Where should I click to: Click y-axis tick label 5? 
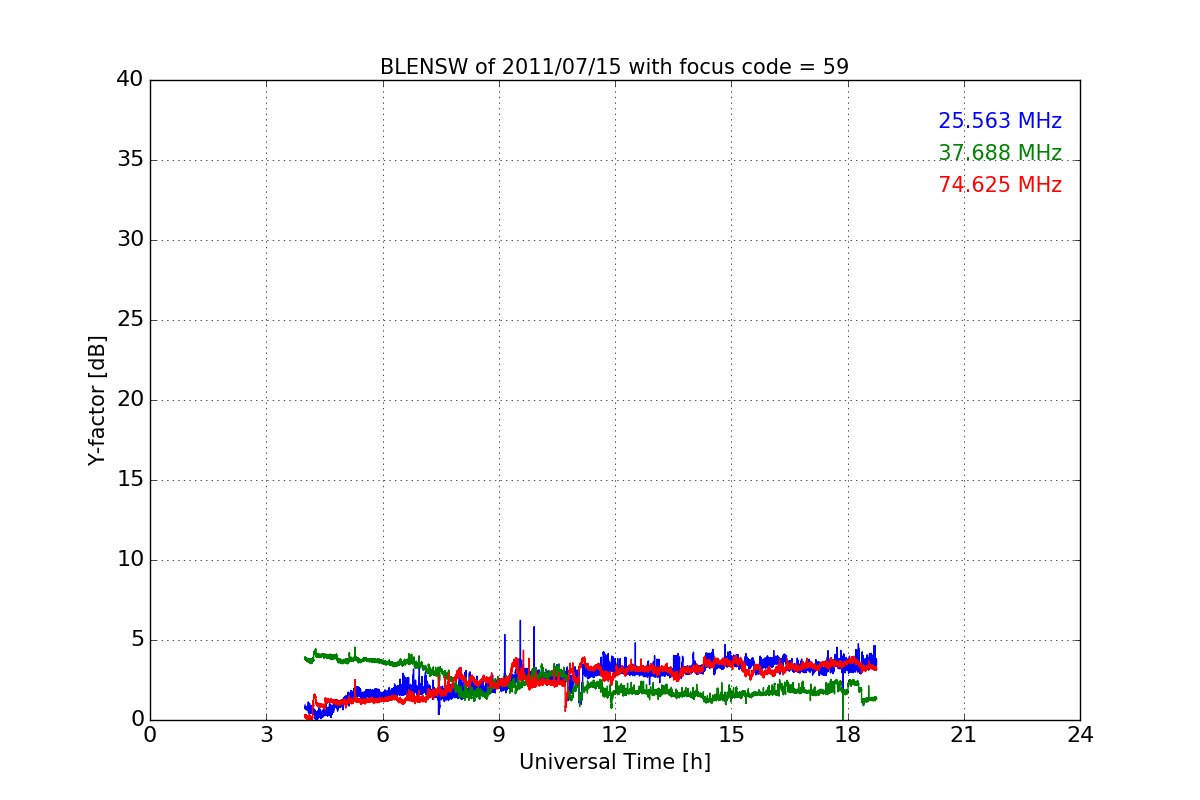pyautogui.click(x=137, y=640)
